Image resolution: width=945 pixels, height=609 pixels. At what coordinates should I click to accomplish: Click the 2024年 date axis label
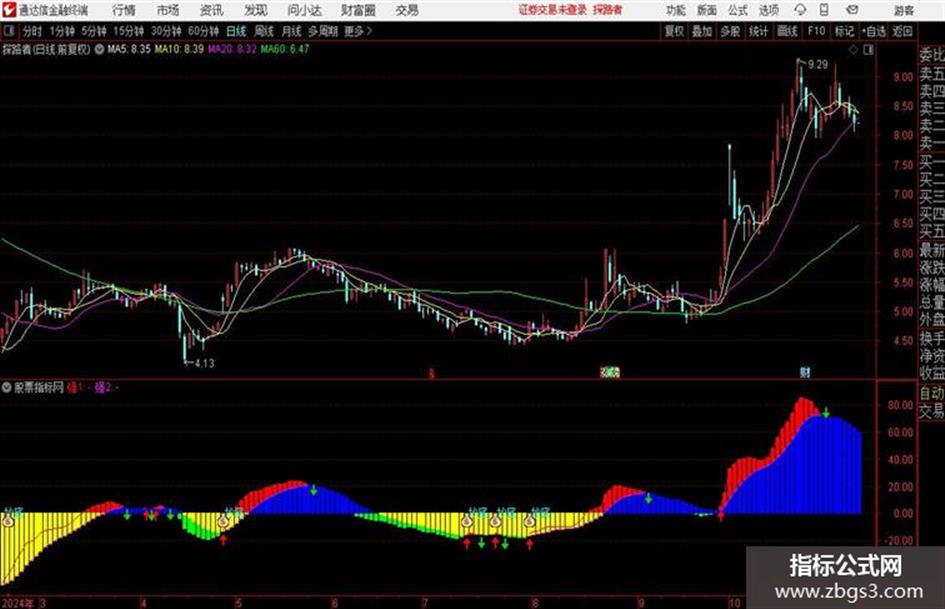(17, 603)
